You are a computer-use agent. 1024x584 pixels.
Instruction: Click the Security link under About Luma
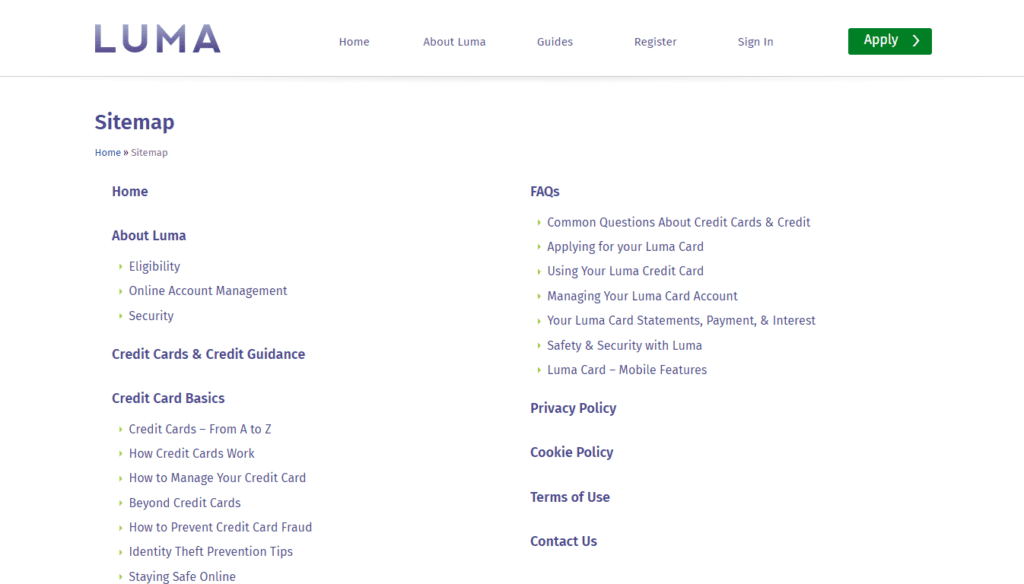coord(151,315)
